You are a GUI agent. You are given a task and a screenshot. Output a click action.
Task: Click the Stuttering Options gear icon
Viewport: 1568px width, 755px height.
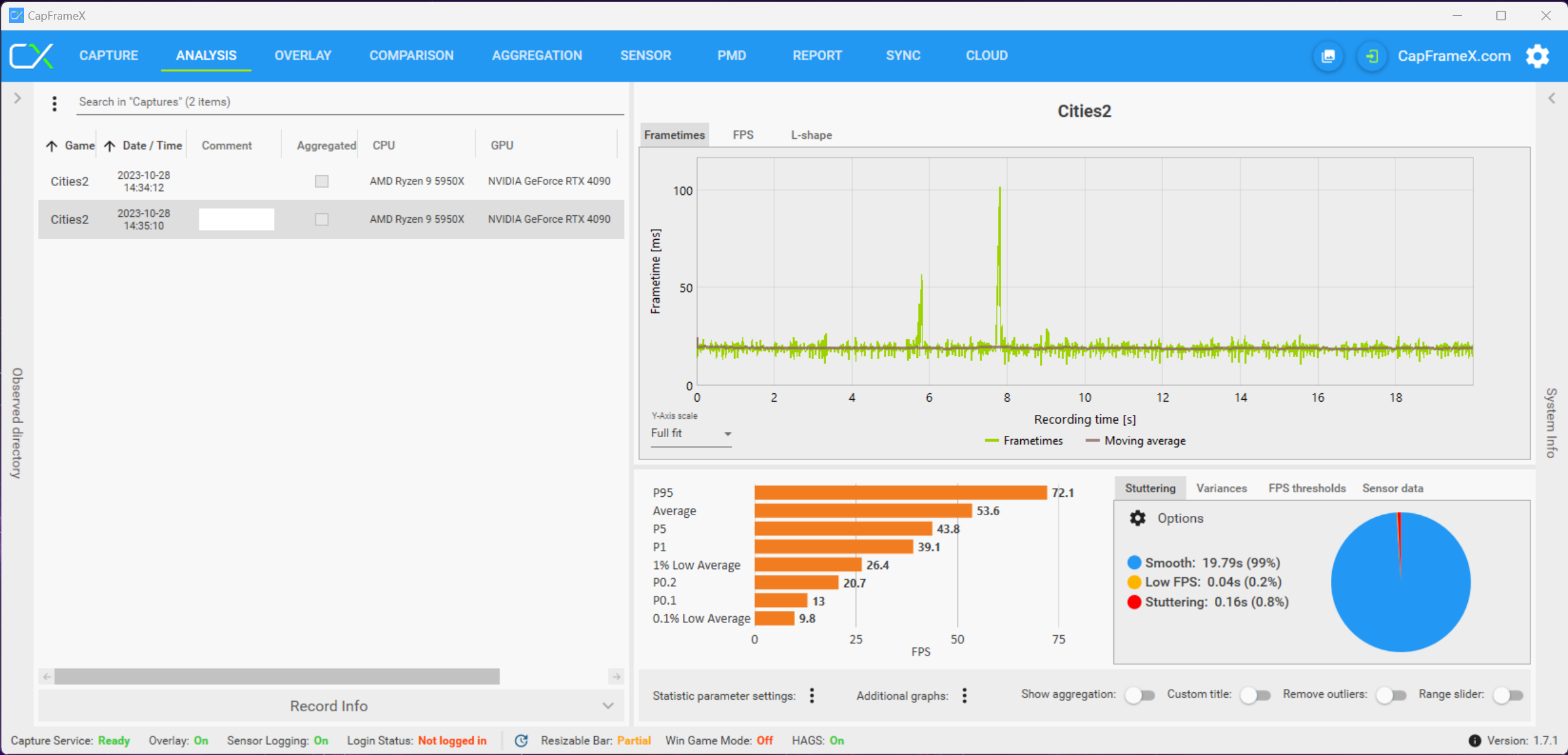[x=1137, y=518]
